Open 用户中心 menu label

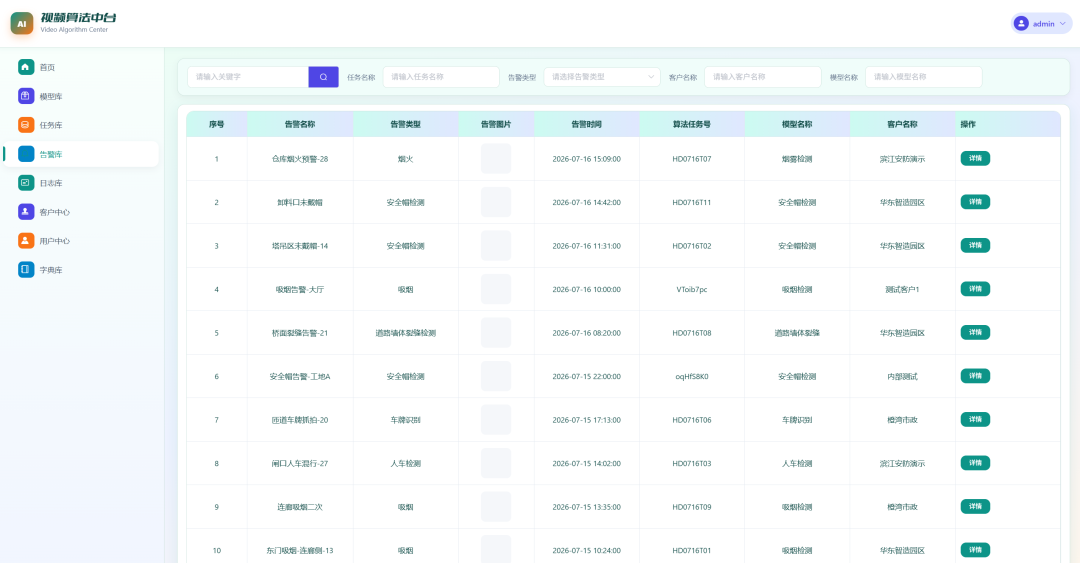[x=54, y=241]
